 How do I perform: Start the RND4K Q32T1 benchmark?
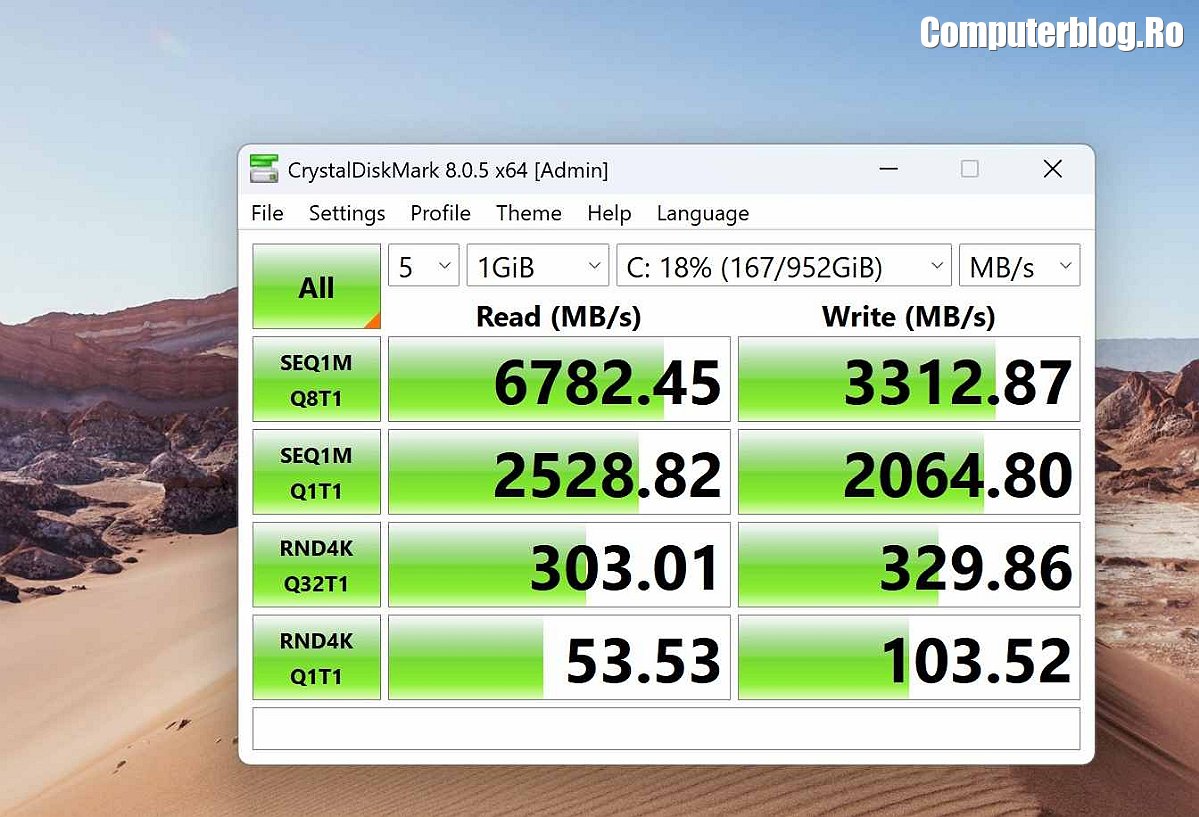[316, 565]
